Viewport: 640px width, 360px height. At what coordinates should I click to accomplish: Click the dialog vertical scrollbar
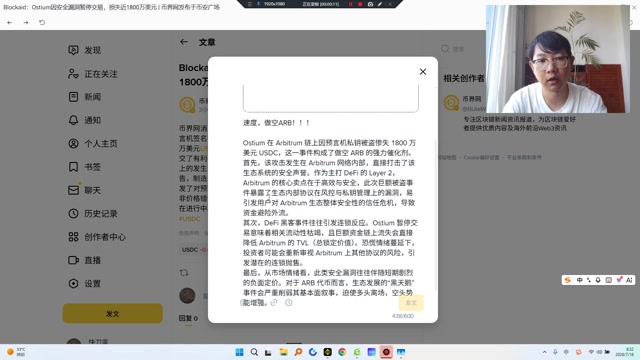(x=436, y=214)
